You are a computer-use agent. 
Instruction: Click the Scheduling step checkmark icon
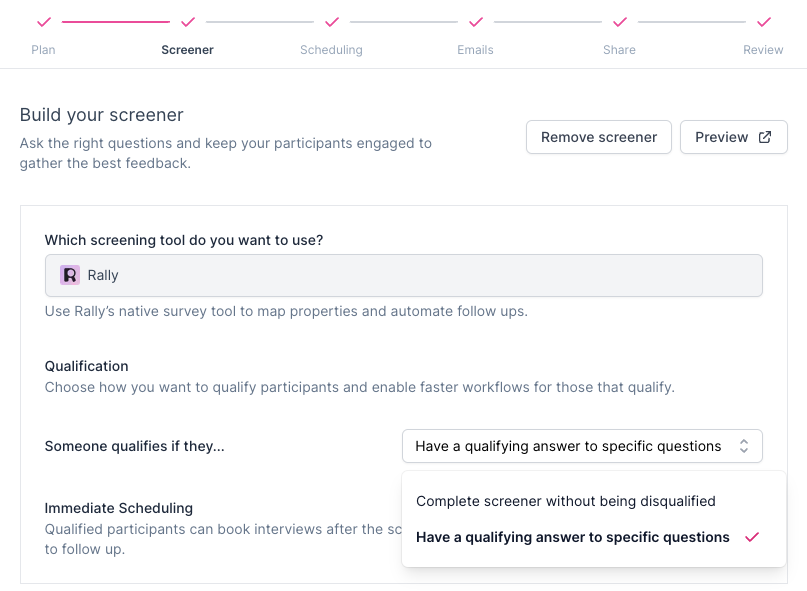tap(331, 21)
